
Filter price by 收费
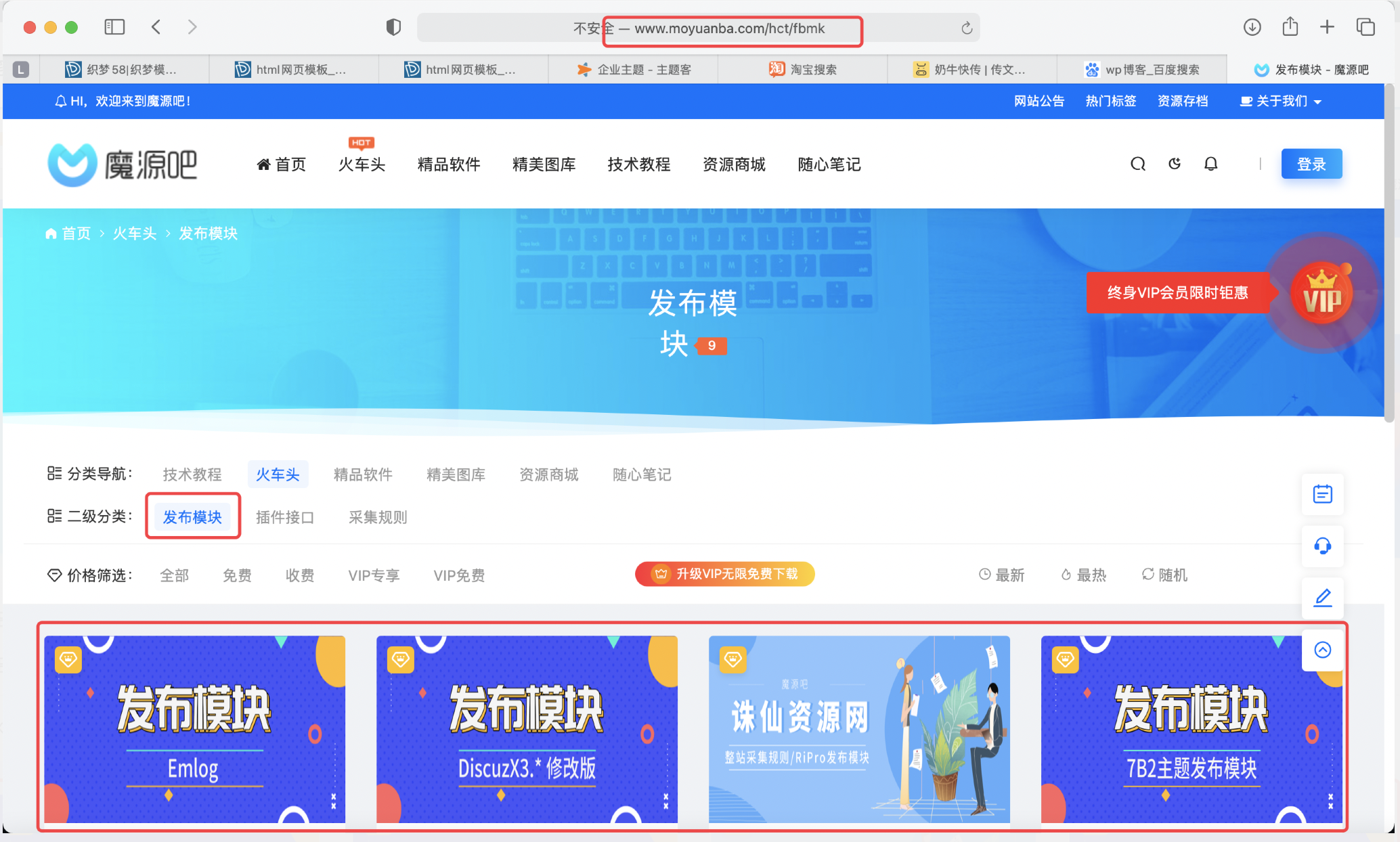coord(300,575)
